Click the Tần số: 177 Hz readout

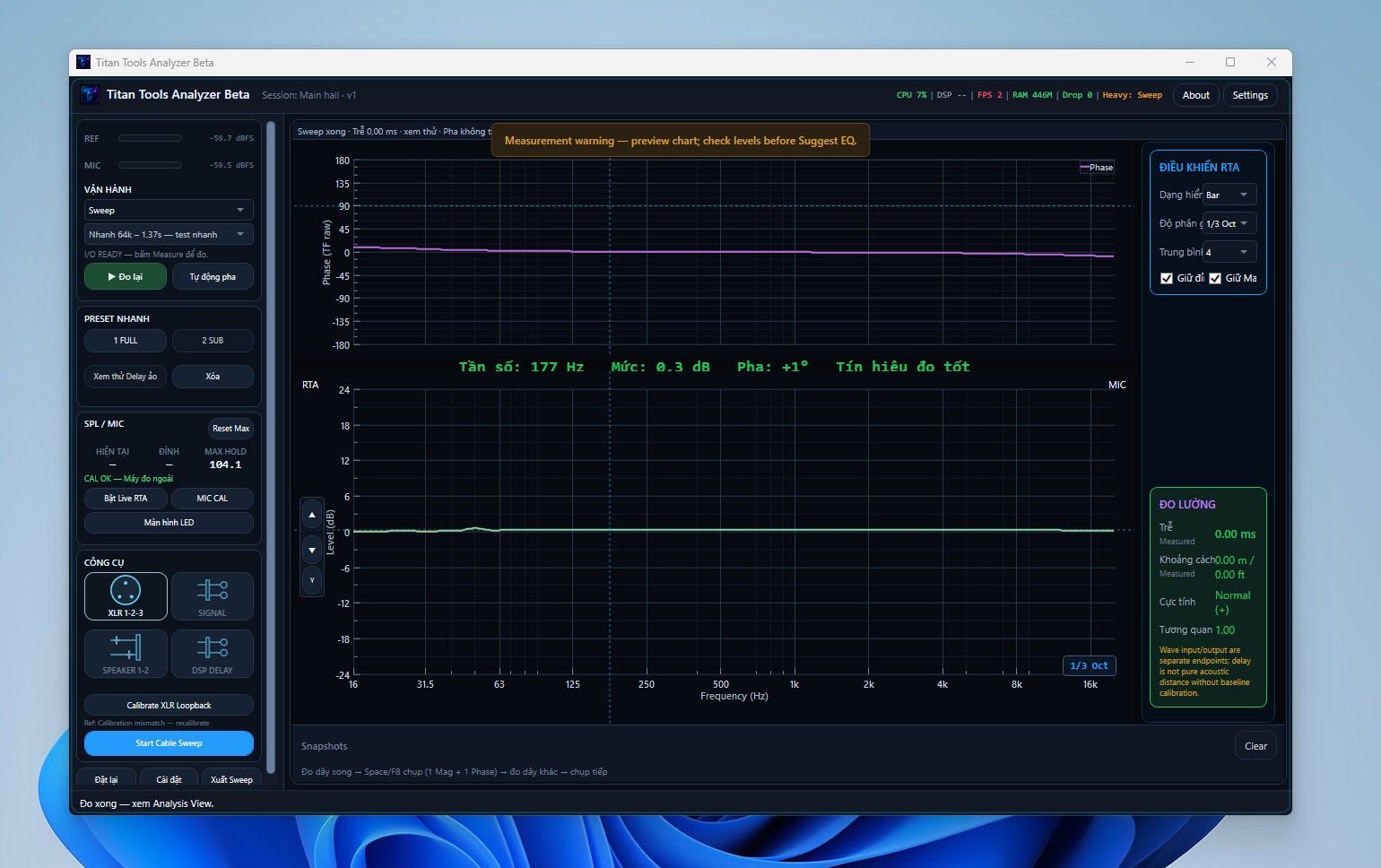pyautogui.click(x=521, y=367)
